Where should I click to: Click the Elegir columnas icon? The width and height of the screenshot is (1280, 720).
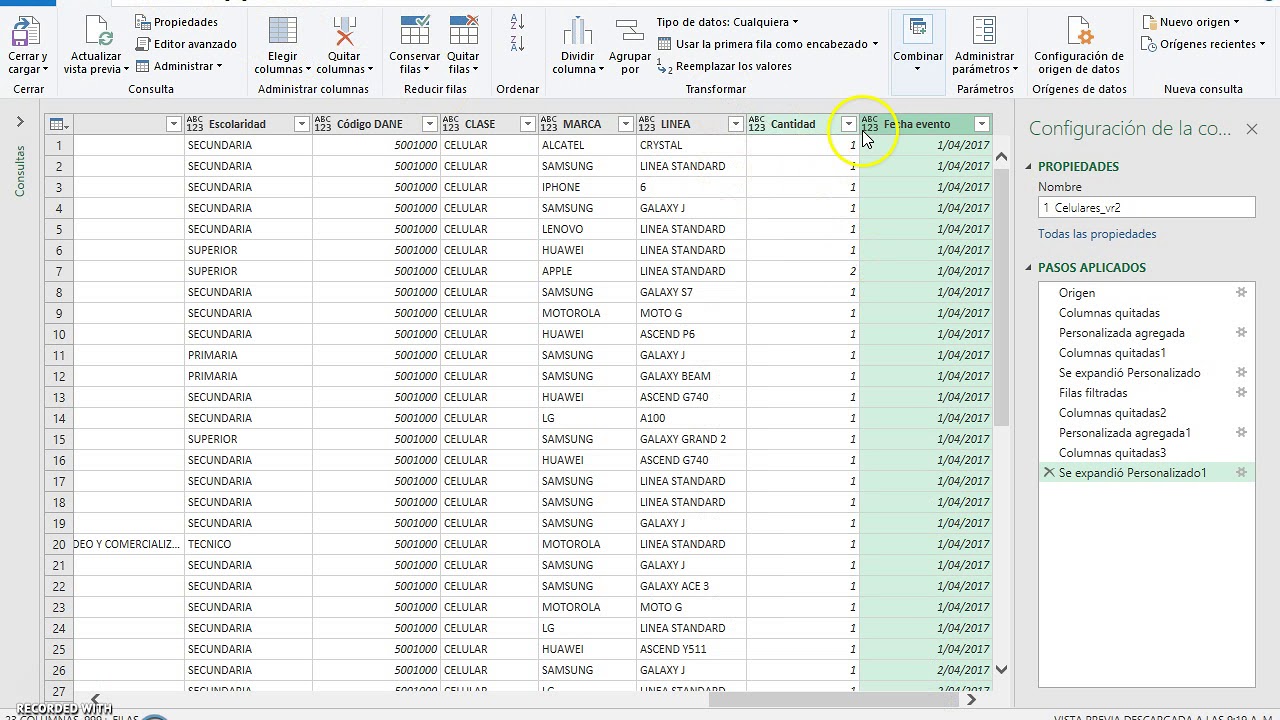click(283, 31)
